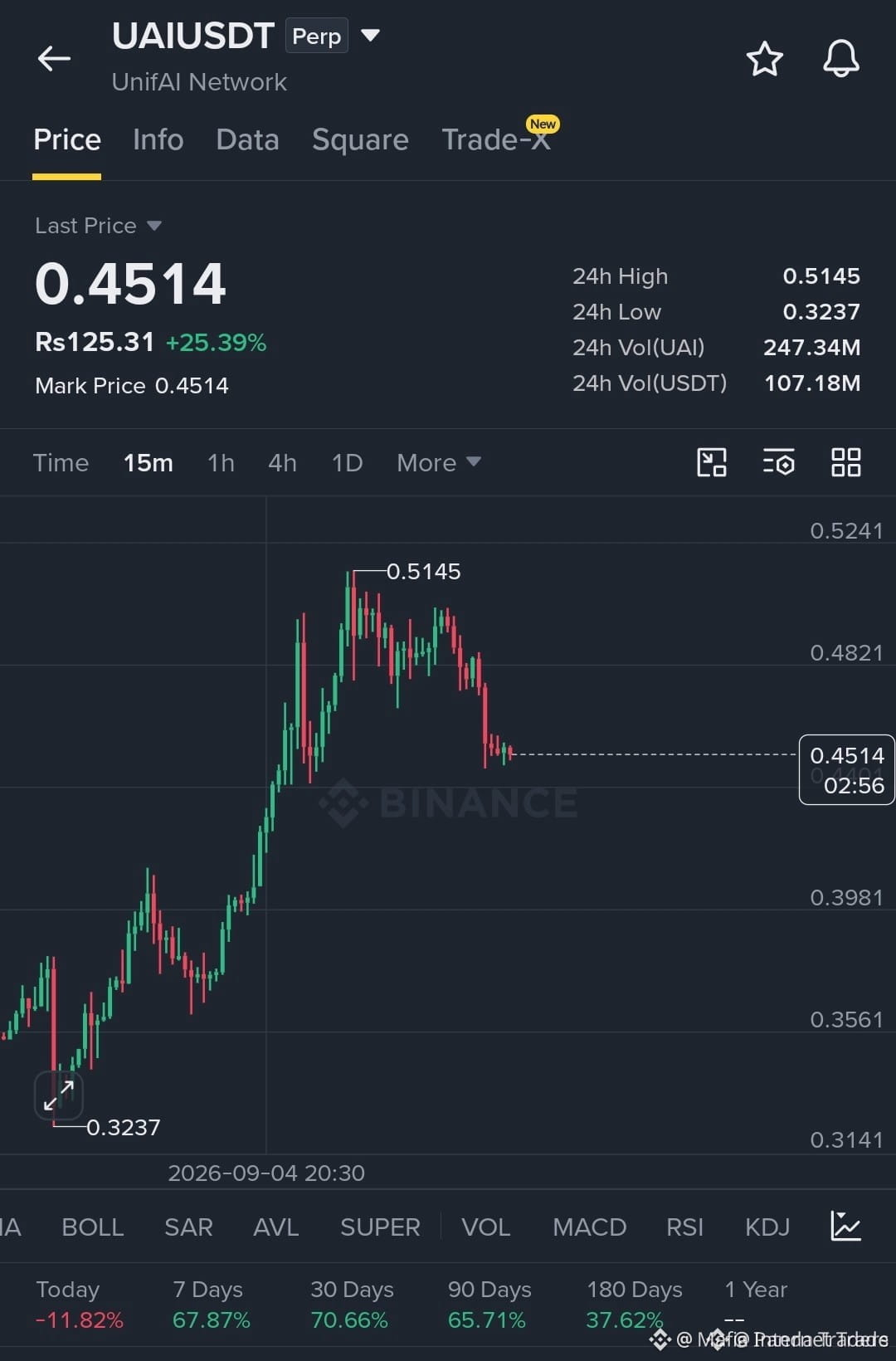Image resolution: width=896 pixels, height=1361 pixels.
Task: Toggle the BOLL indicator
Action: [x=93, y=1227]
